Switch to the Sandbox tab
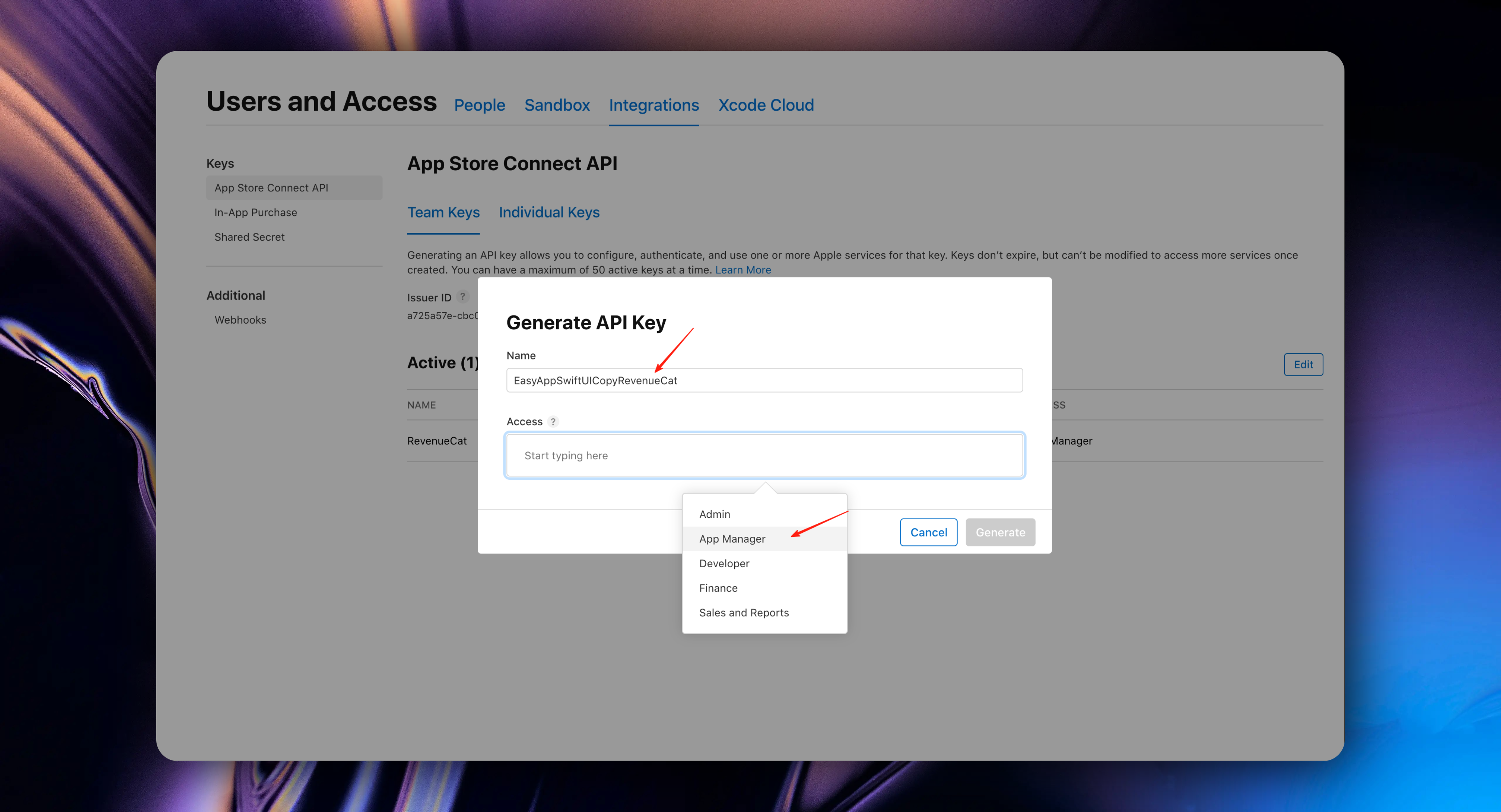 [557, 105]
